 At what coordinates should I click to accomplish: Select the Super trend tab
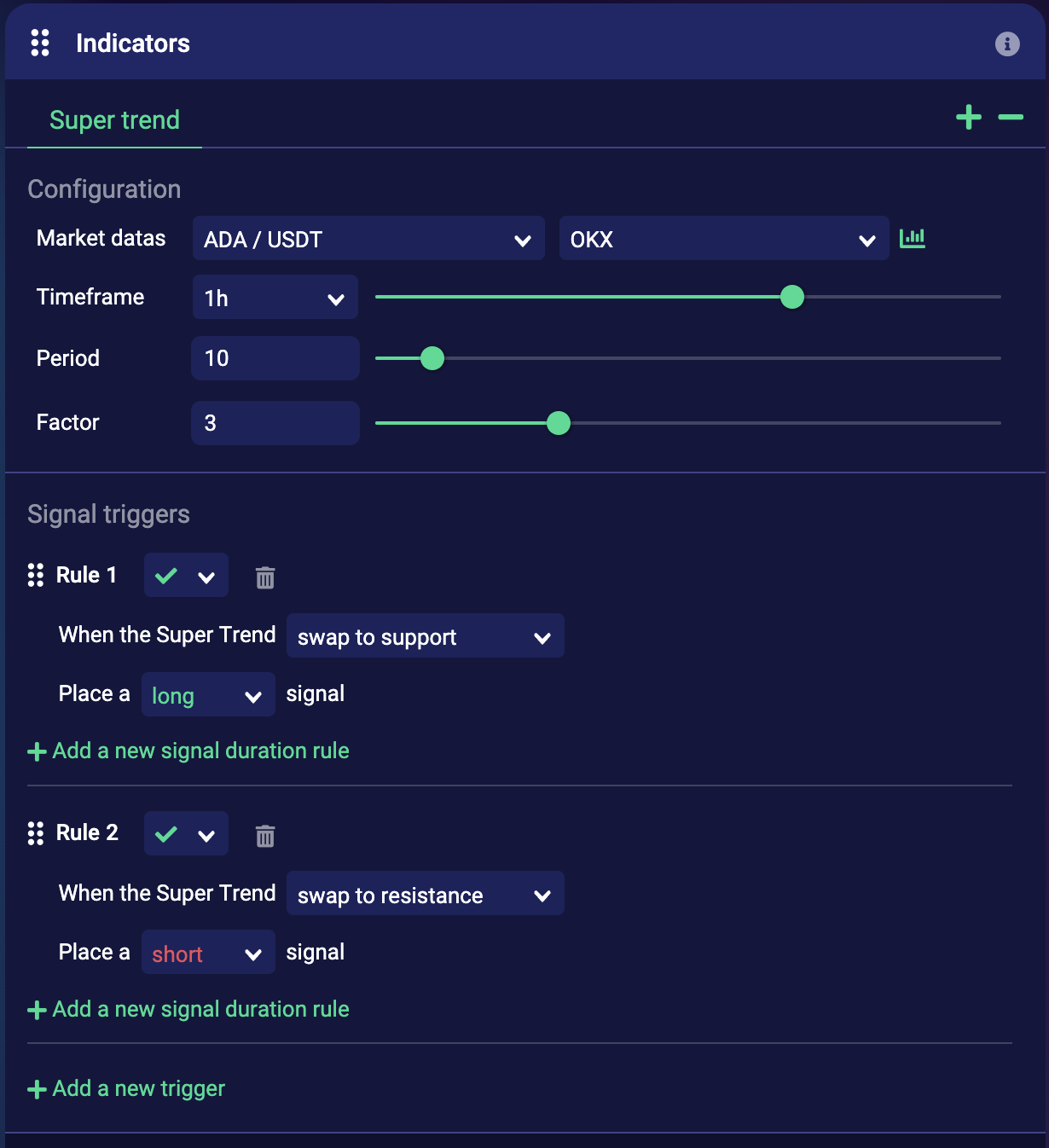[x=114, y=120]
